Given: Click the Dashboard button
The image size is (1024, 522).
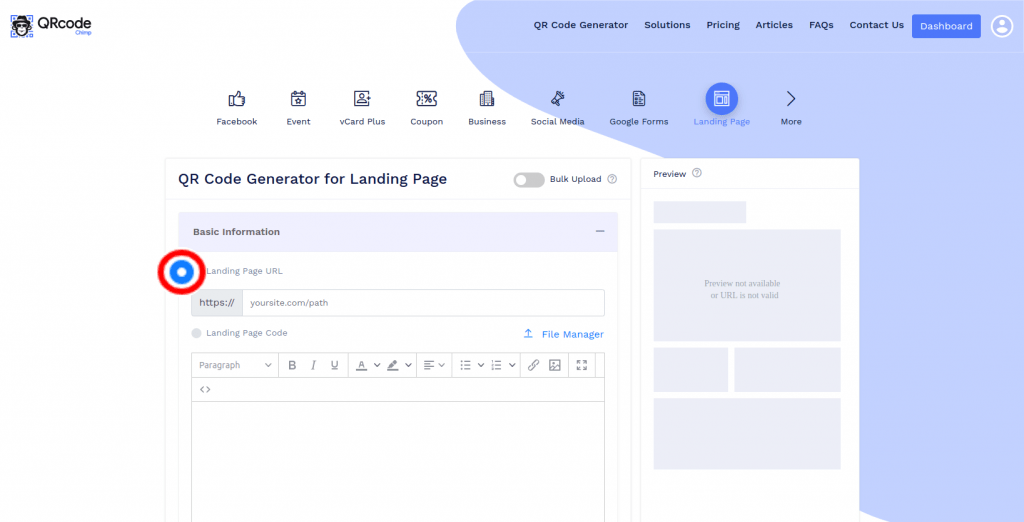Looking at the screenshot, I should [x=946, y=26].
